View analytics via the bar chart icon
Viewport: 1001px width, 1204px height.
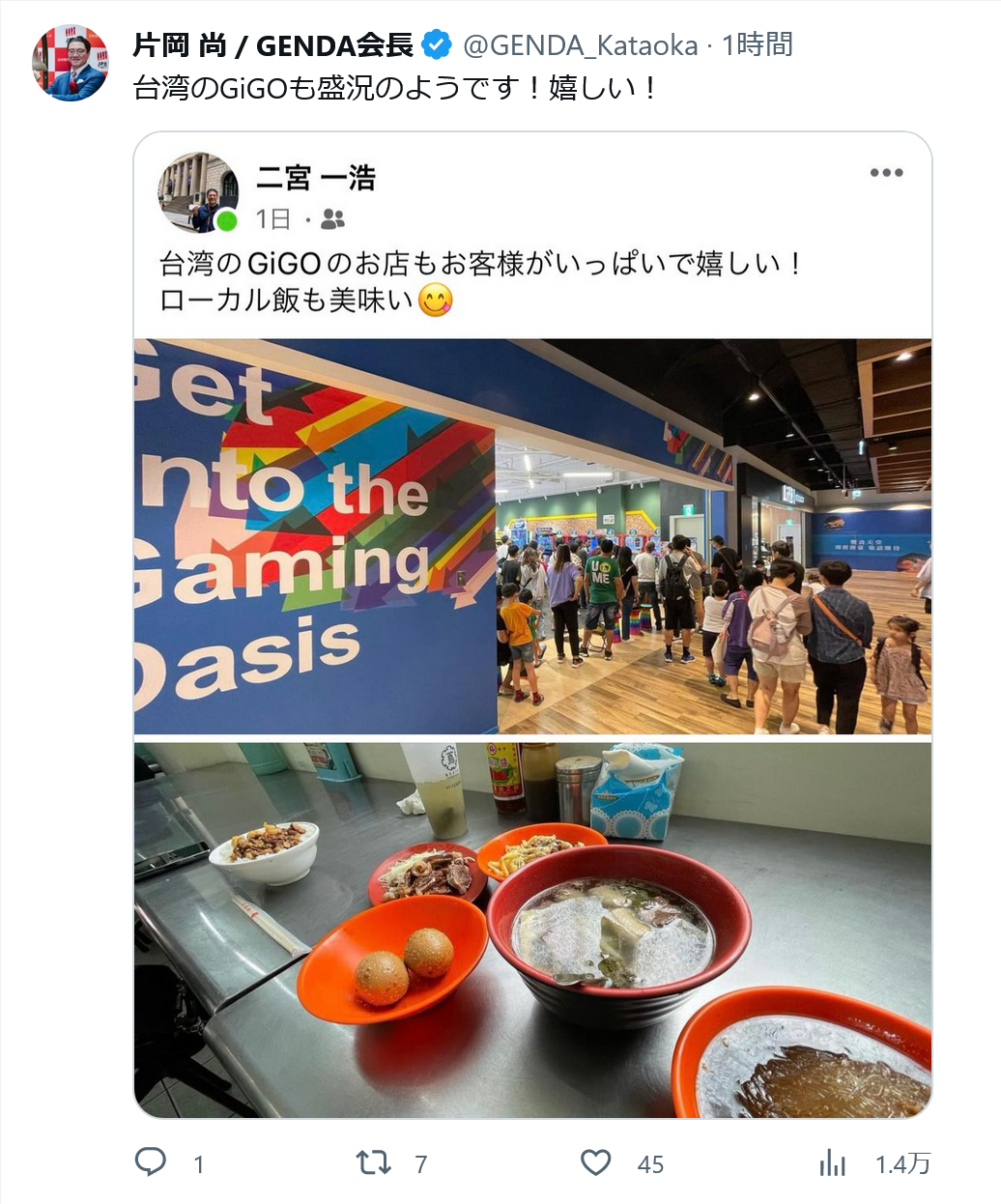coord(833,1163)
